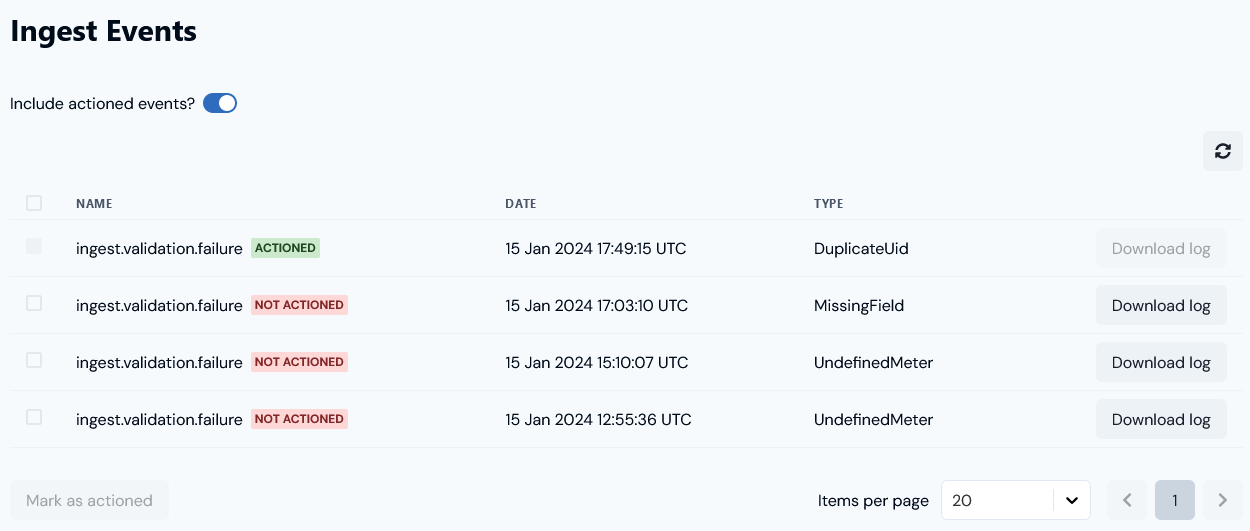Click the Mark as actioned button

[x=89, y=500]
